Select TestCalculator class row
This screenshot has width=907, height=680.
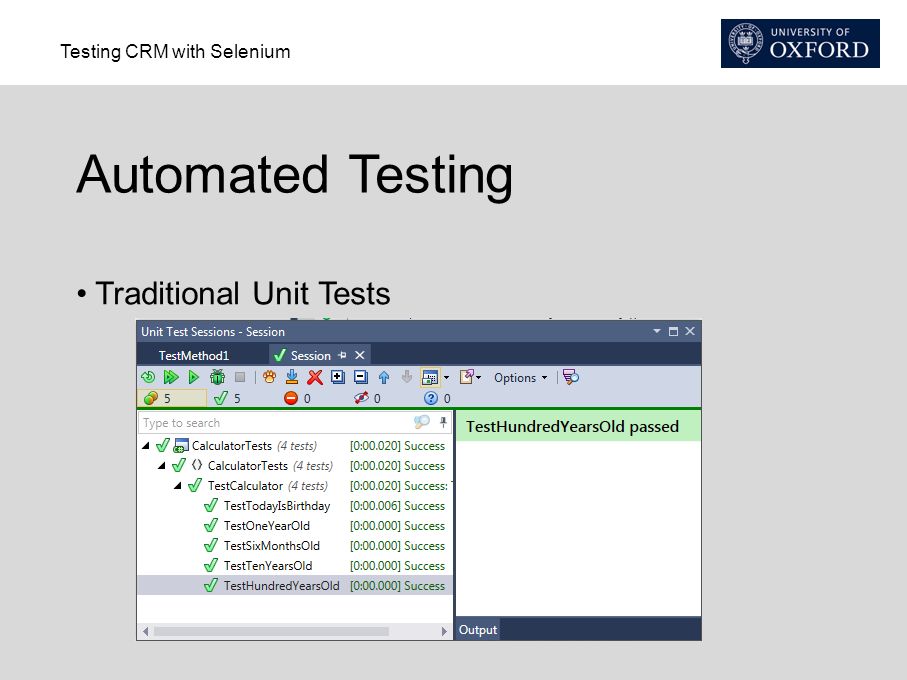point(295,486)
